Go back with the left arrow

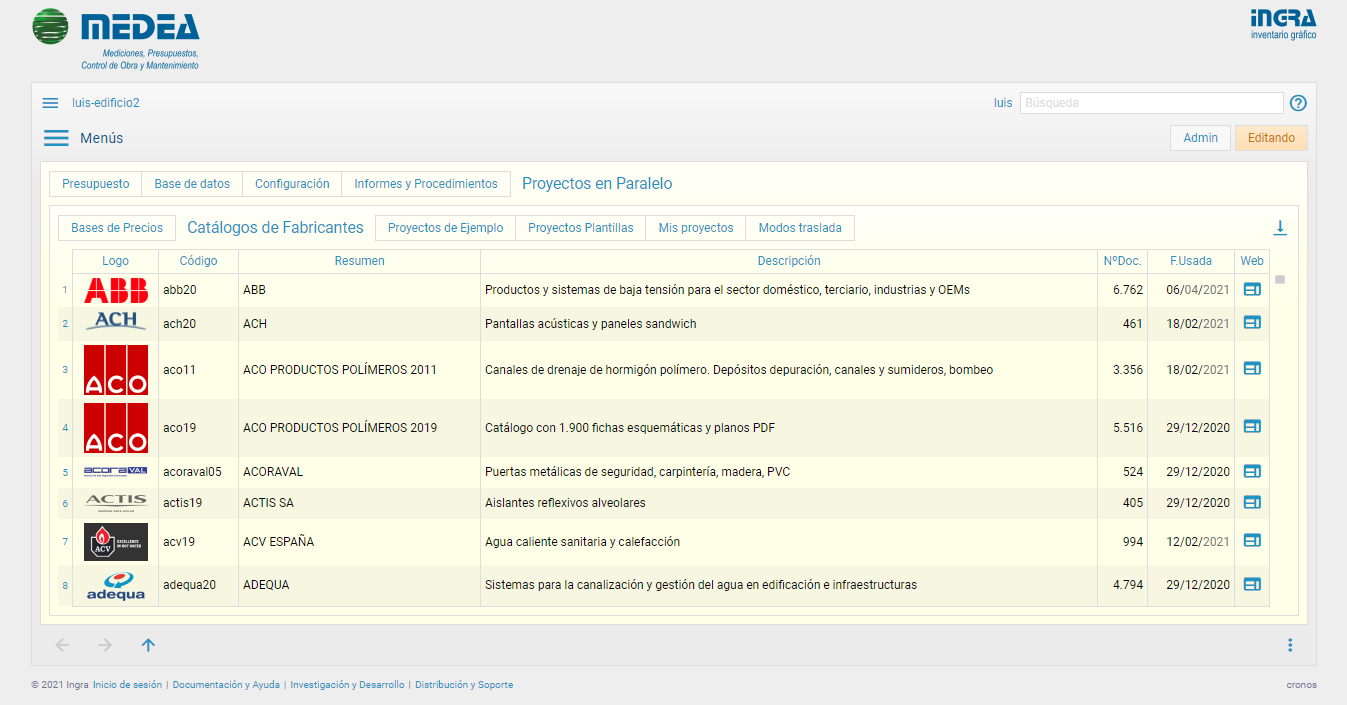click(62, 645)
